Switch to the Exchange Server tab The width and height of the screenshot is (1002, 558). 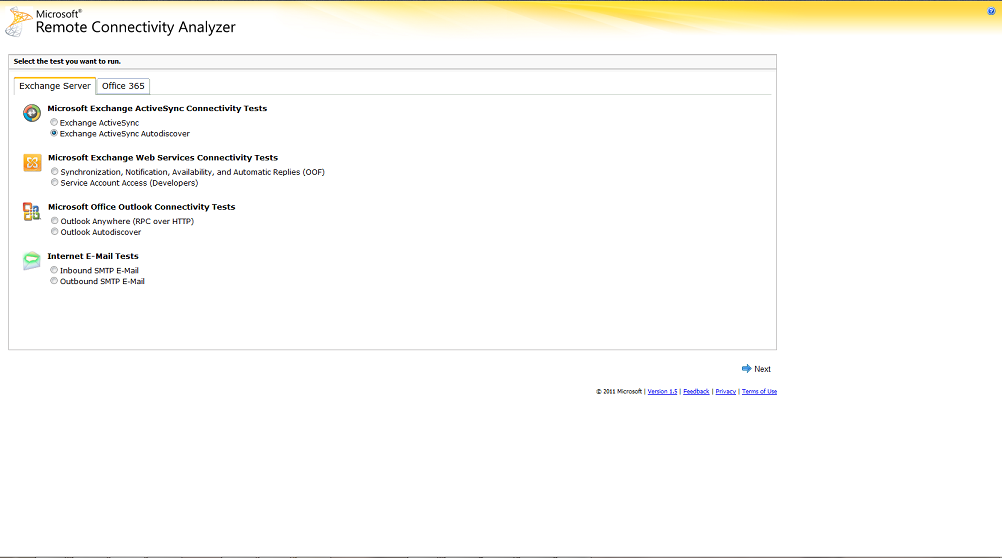(55, 86)
